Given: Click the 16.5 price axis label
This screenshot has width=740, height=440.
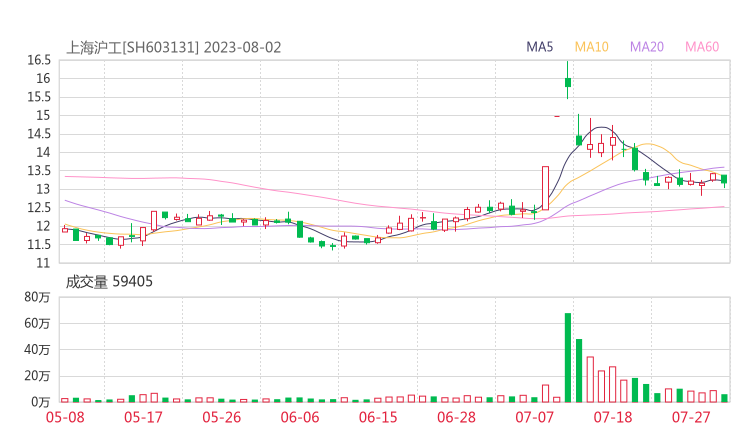Looking at the screenshot, I should (x=39, y=60).
